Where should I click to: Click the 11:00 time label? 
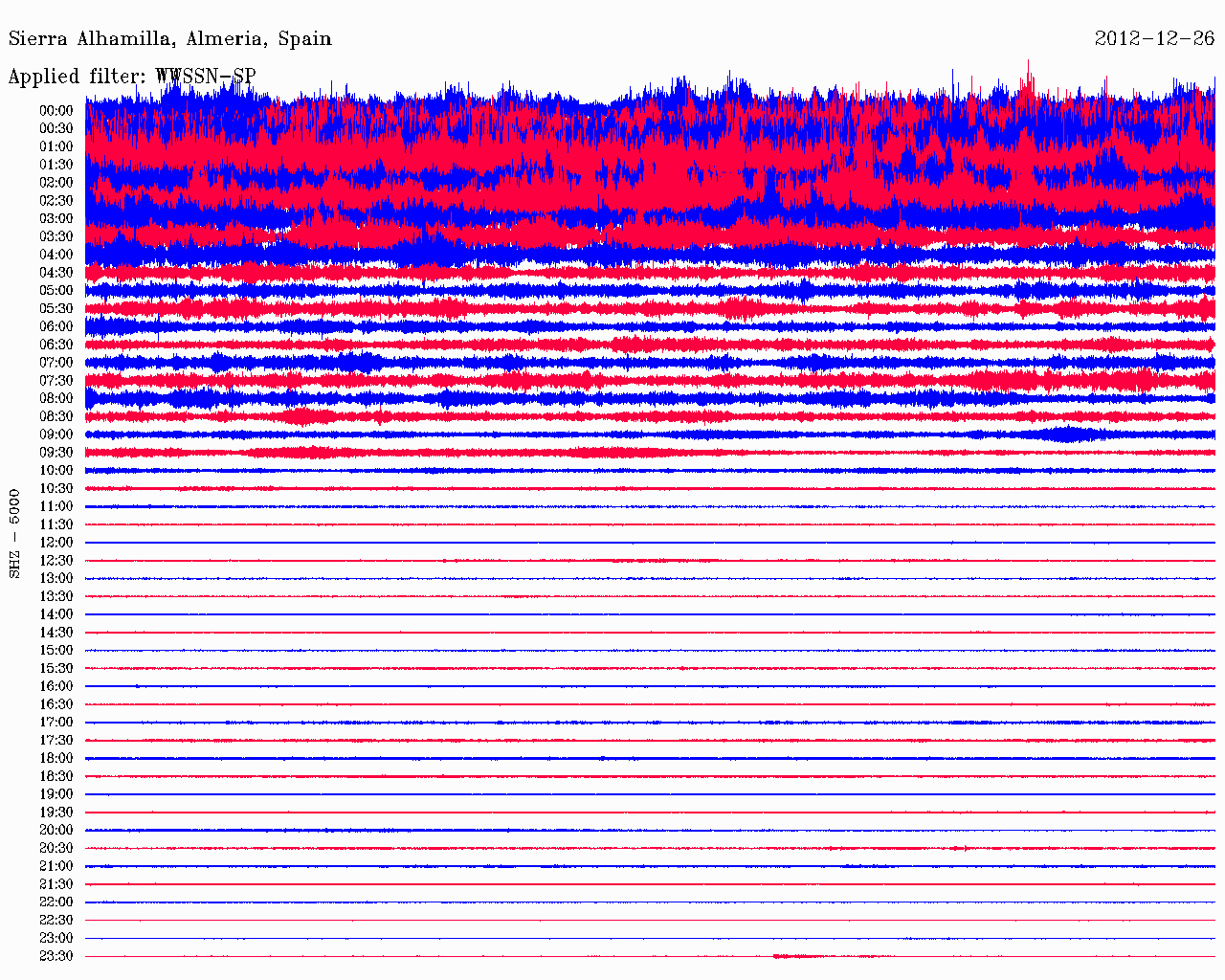56,507
